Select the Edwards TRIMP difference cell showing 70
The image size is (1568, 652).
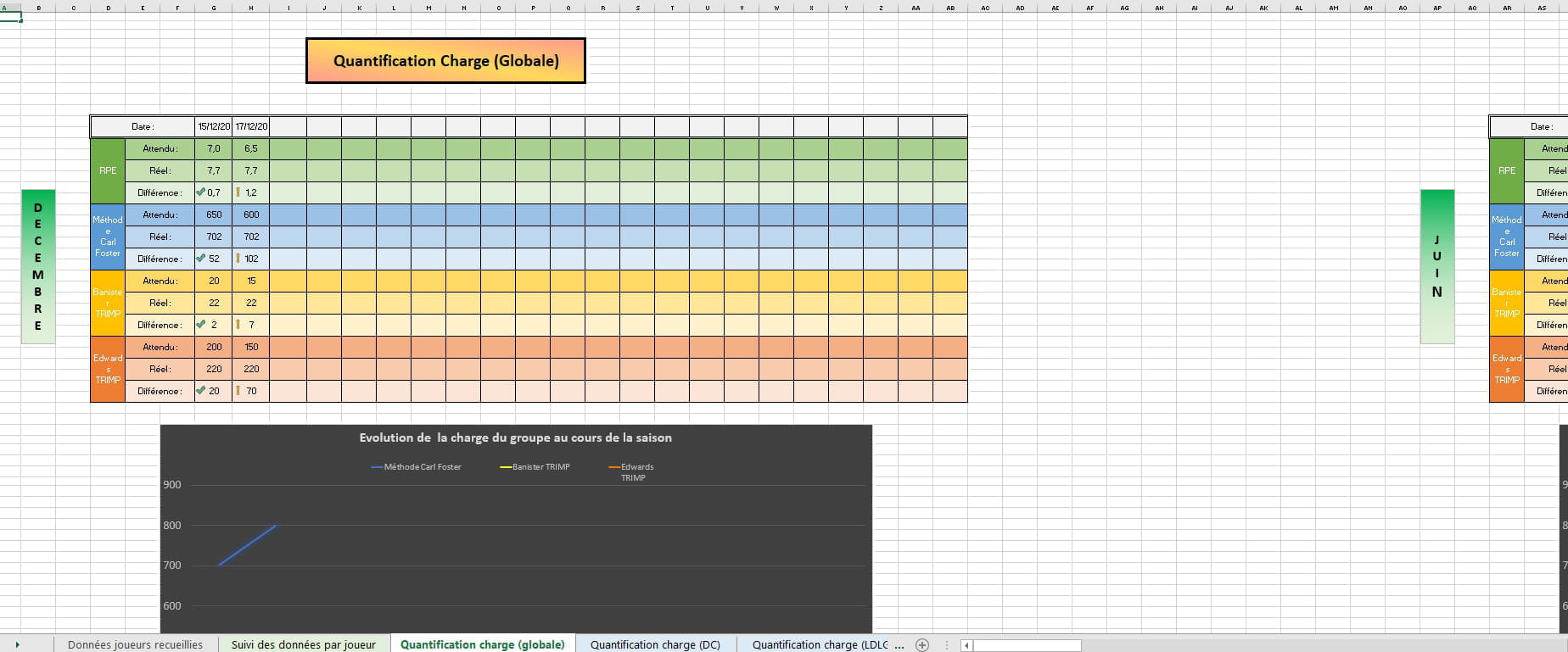pyautogui.click(x=250, y=391)
